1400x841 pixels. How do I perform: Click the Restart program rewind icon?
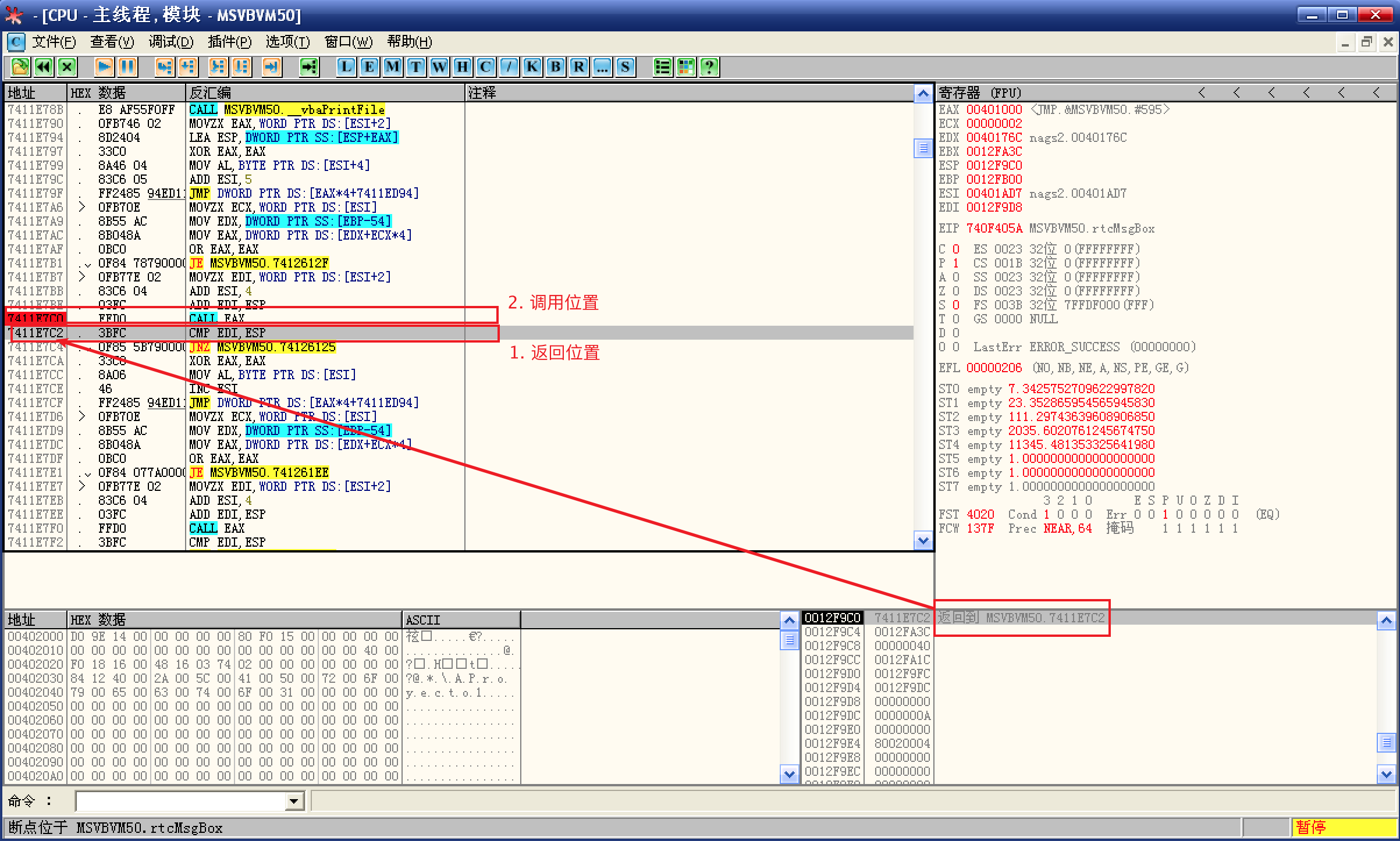tap(44, 67)
